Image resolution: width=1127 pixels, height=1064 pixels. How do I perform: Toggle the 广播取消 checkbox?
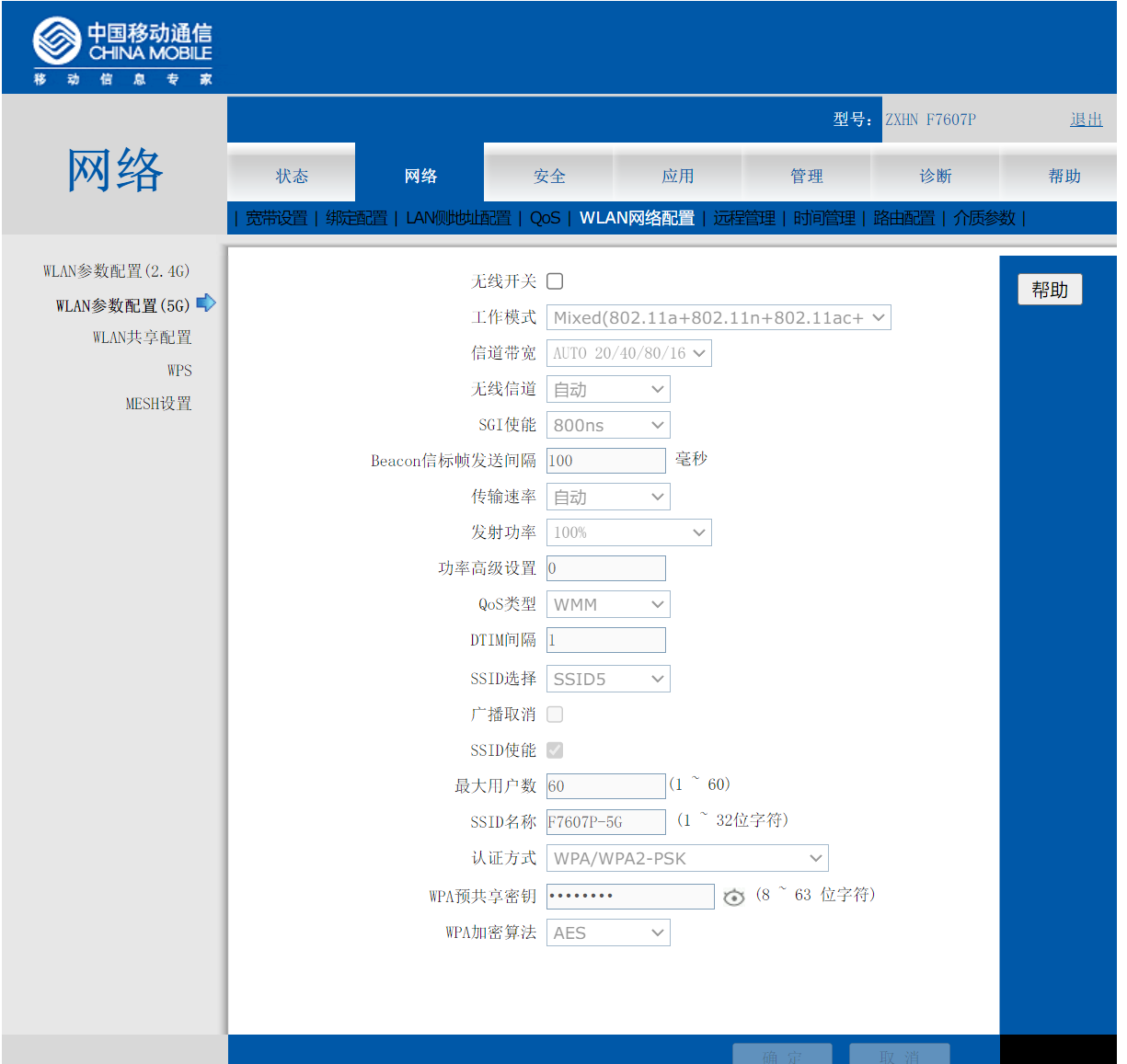555,715
